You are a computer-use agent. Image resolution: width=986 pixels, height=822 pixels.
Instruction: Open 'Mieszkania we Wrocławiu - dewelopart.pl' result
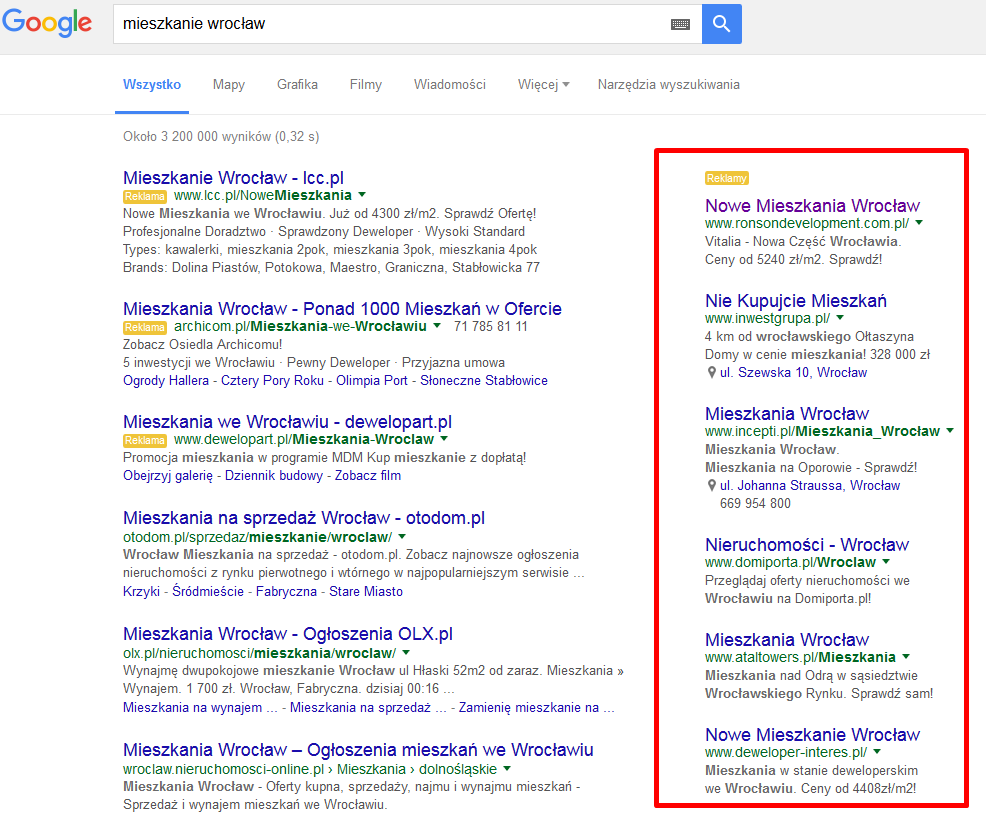point(287,421)
